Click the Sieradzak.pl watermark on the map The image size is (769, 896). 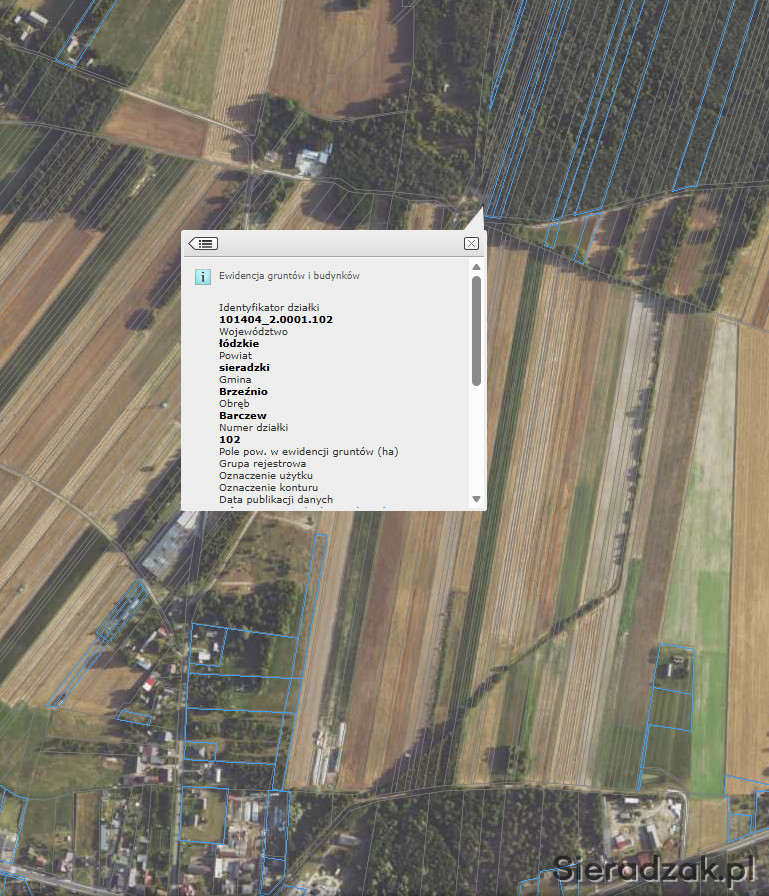[x=655, y=871]
